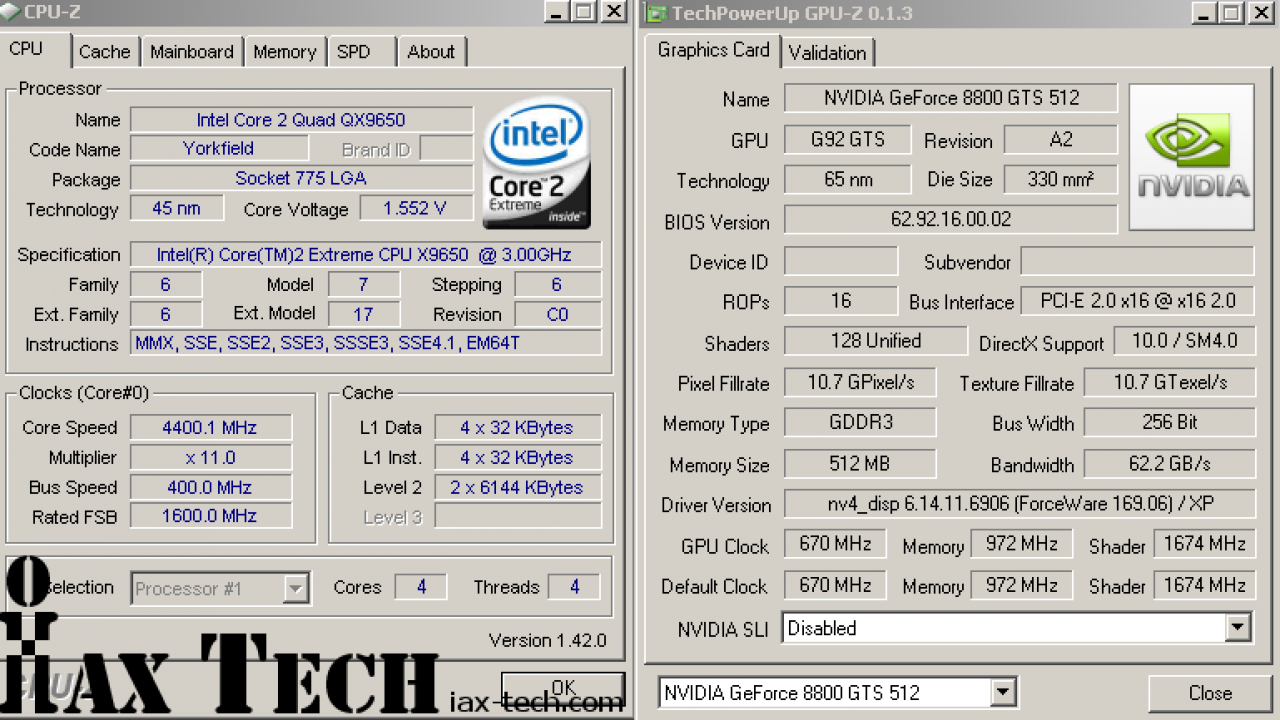Click the Rated FSB value 1600.0 MHz
This screenshot has height=720, width=1280.
pos(210,517)
